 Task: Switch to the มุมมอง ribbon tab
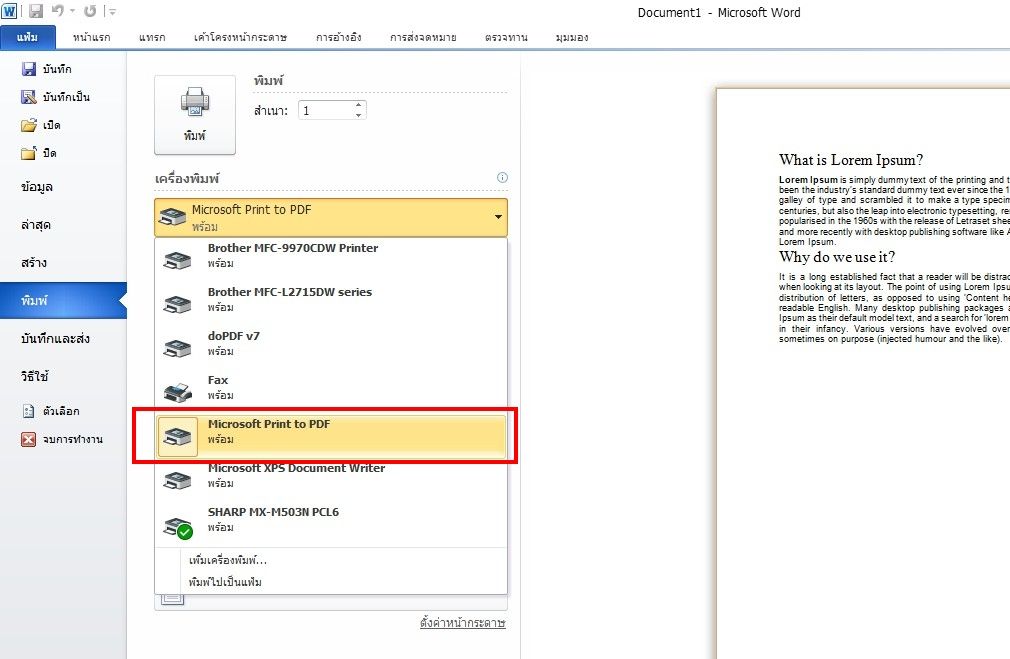tap(572, 37)
